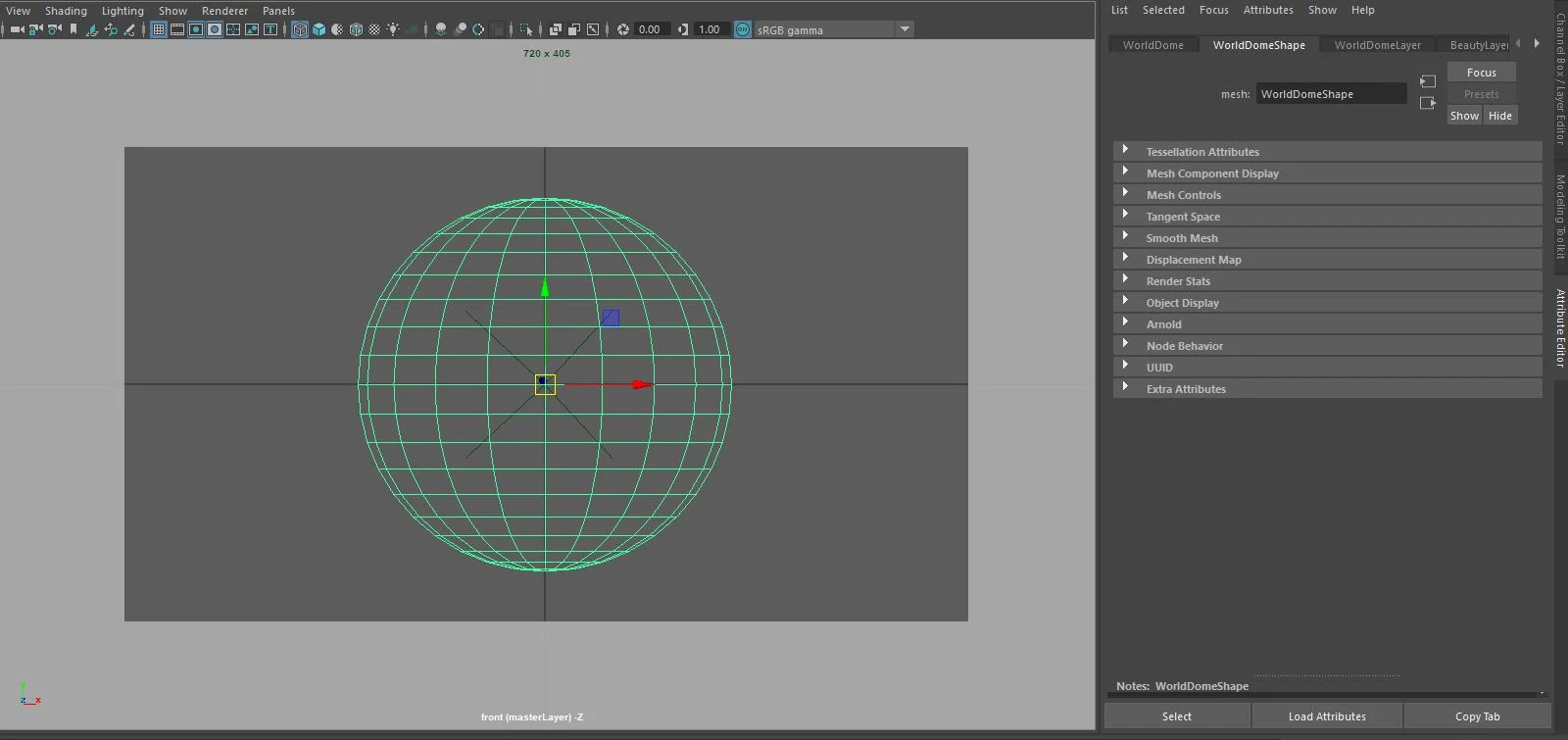The height and width of the screenshot is (740, 1568).
Task: Toggle the Film Gate overlay icon
Action: (177, 29)
